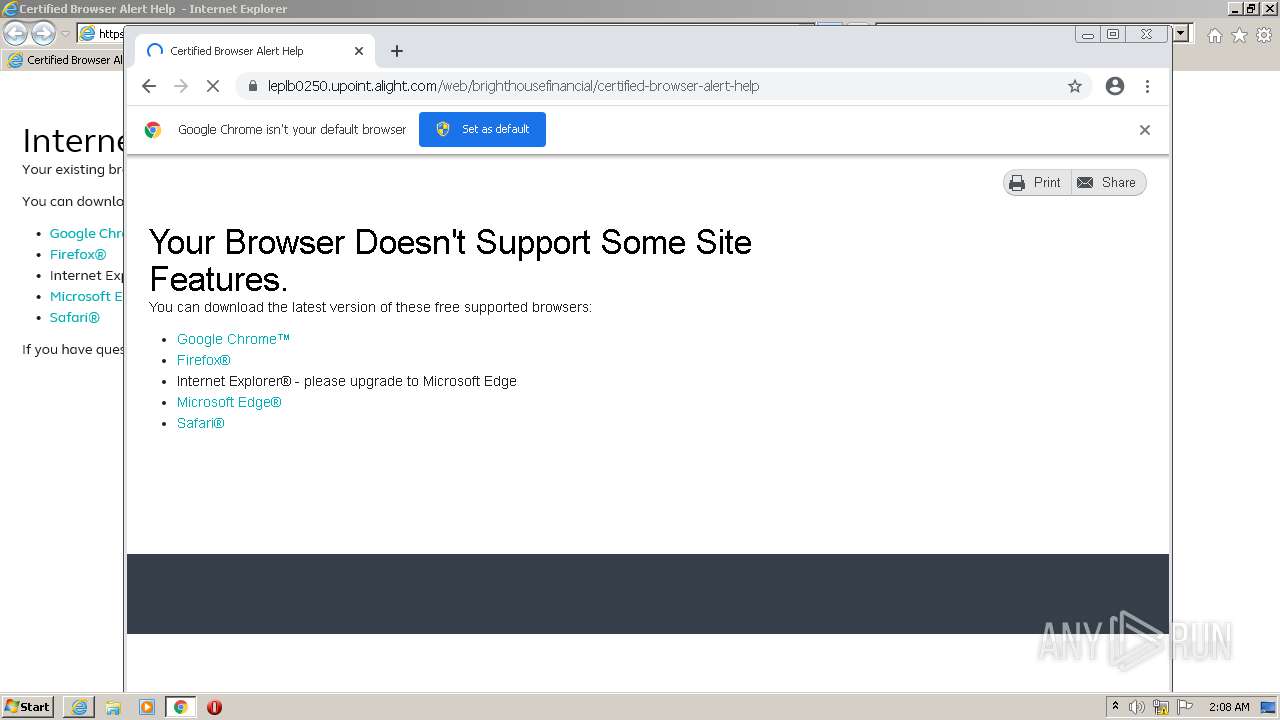This screenshot has width=1280, height=720.
Task: Set Chrome as default browser
Action: (482, 129)
